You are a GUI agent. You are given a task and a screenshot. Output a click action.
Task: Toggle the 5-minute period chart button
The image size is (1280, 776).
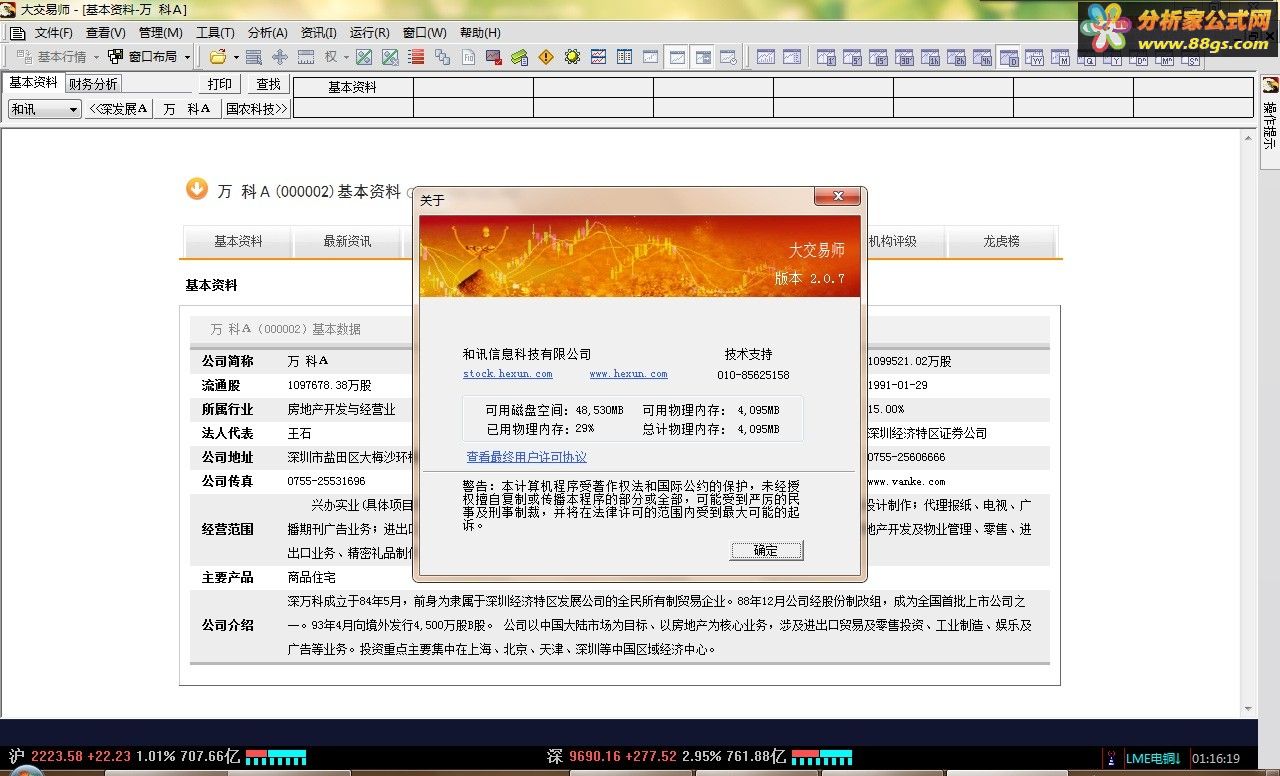coord(852,58)
